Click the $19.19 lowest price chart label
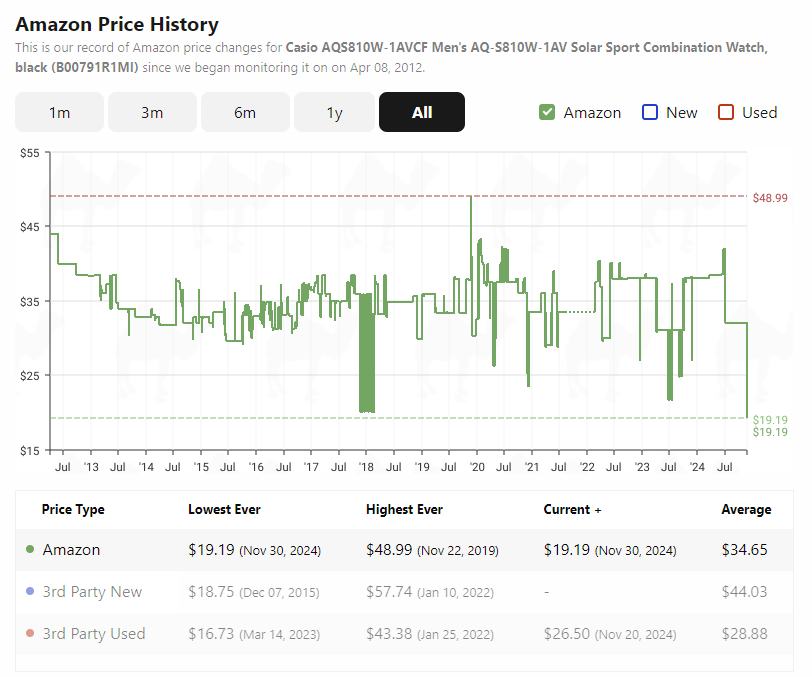The image size is (812, 677). [x=770, y=420]
